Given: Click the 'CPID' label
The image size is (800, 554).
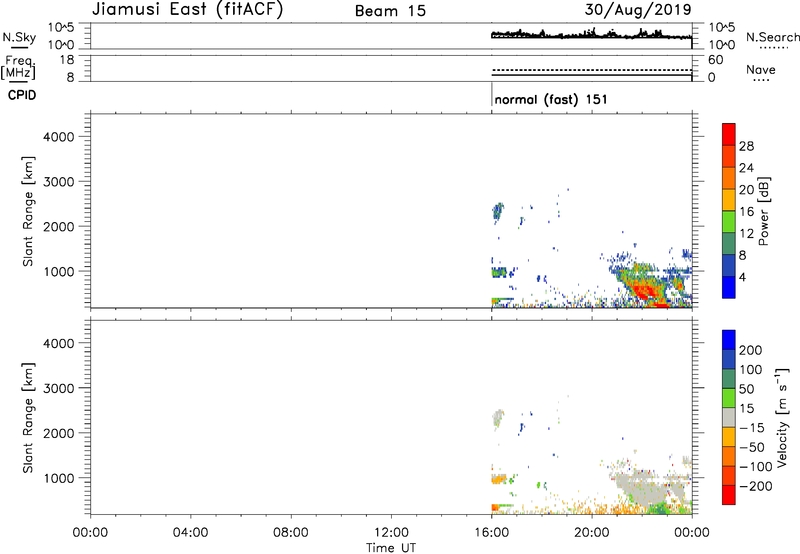Looking at the screenshot, I should coord(22,95).
